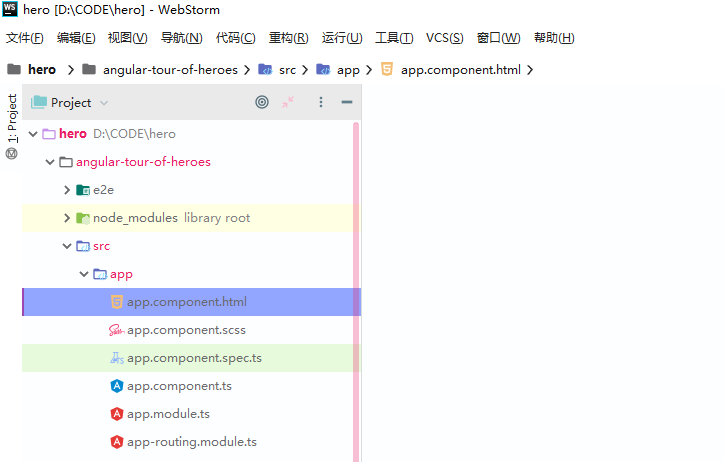Image resolution: width=724 pixels, height=462 pixels.
Task: Click the src folder icon in the tree
Action: 83,246
